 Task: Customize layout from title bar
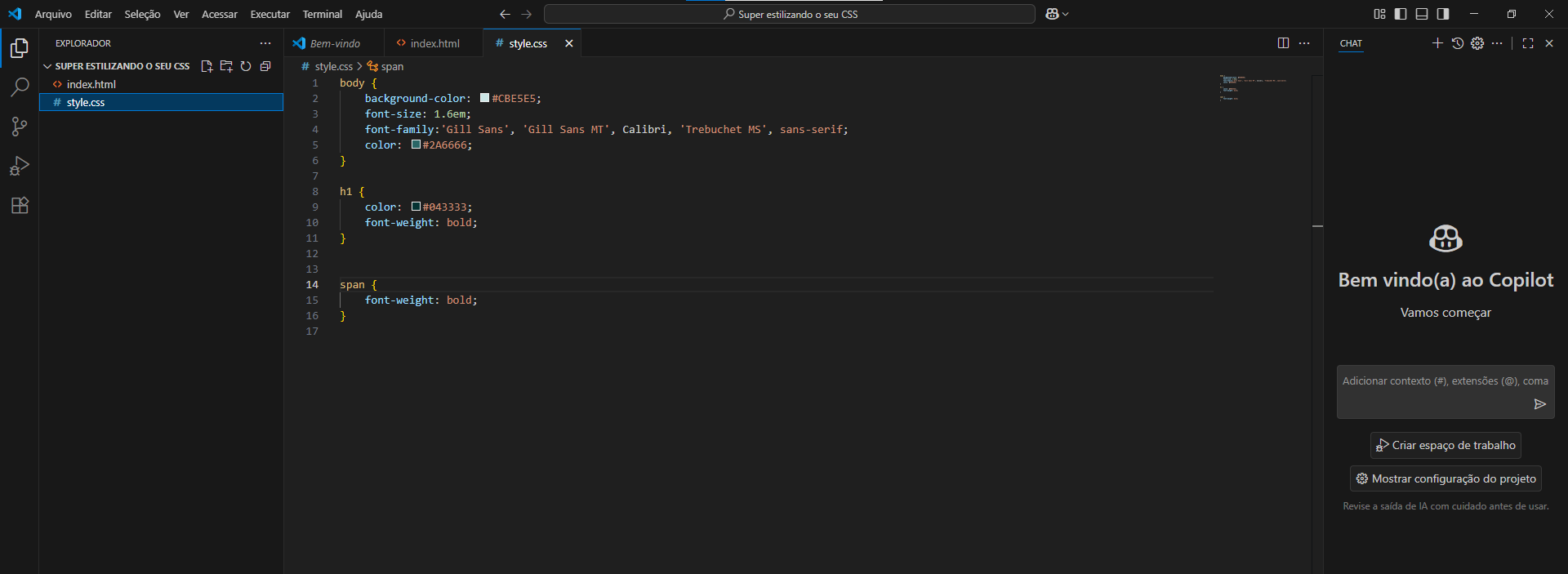click(1379, 14)
